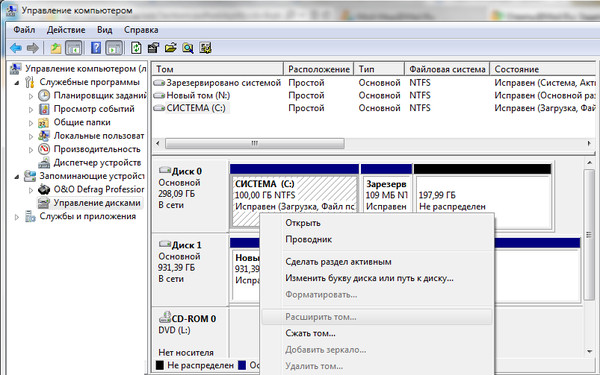Click the magnifier Explore toolbar icon

point(188,48)
